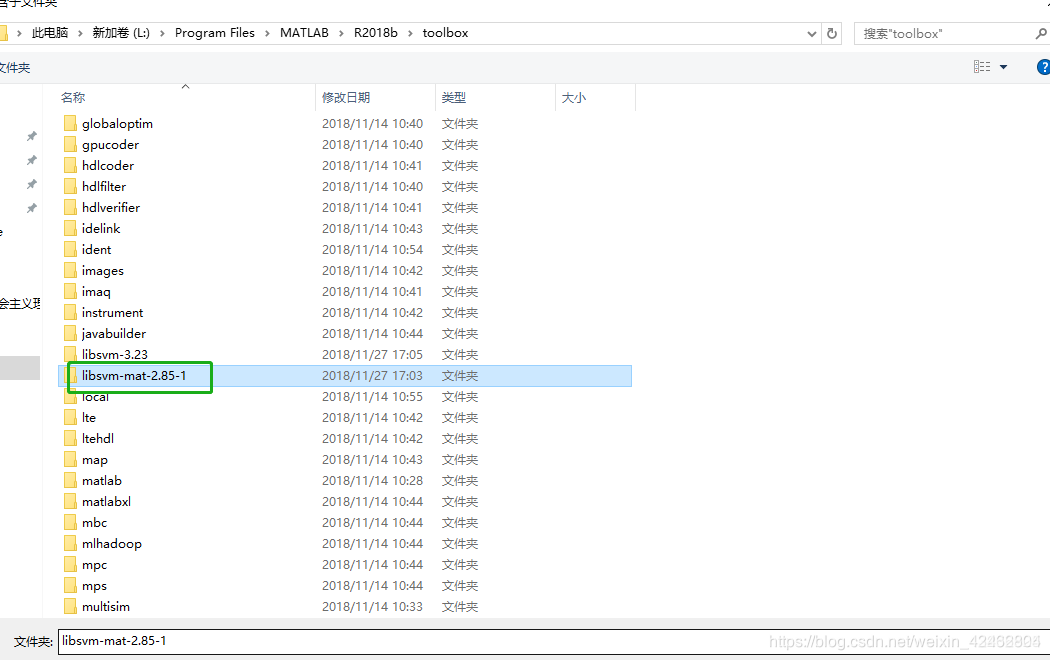Select the hdlfilter folder icon
Screen dimensions: 1050x660
(x=70, y=186)
